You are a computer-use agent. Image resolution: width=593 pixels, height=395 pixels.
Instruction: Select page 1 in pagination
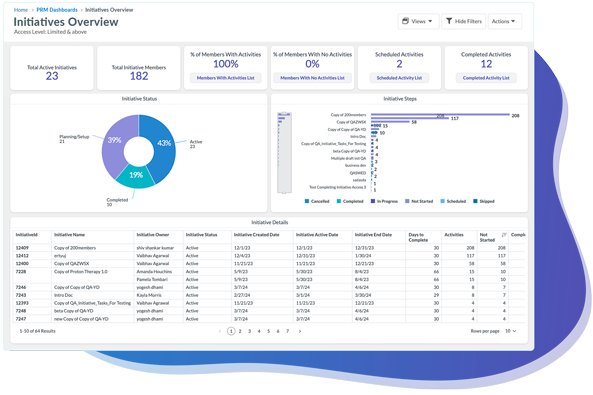tap(231, 331)
